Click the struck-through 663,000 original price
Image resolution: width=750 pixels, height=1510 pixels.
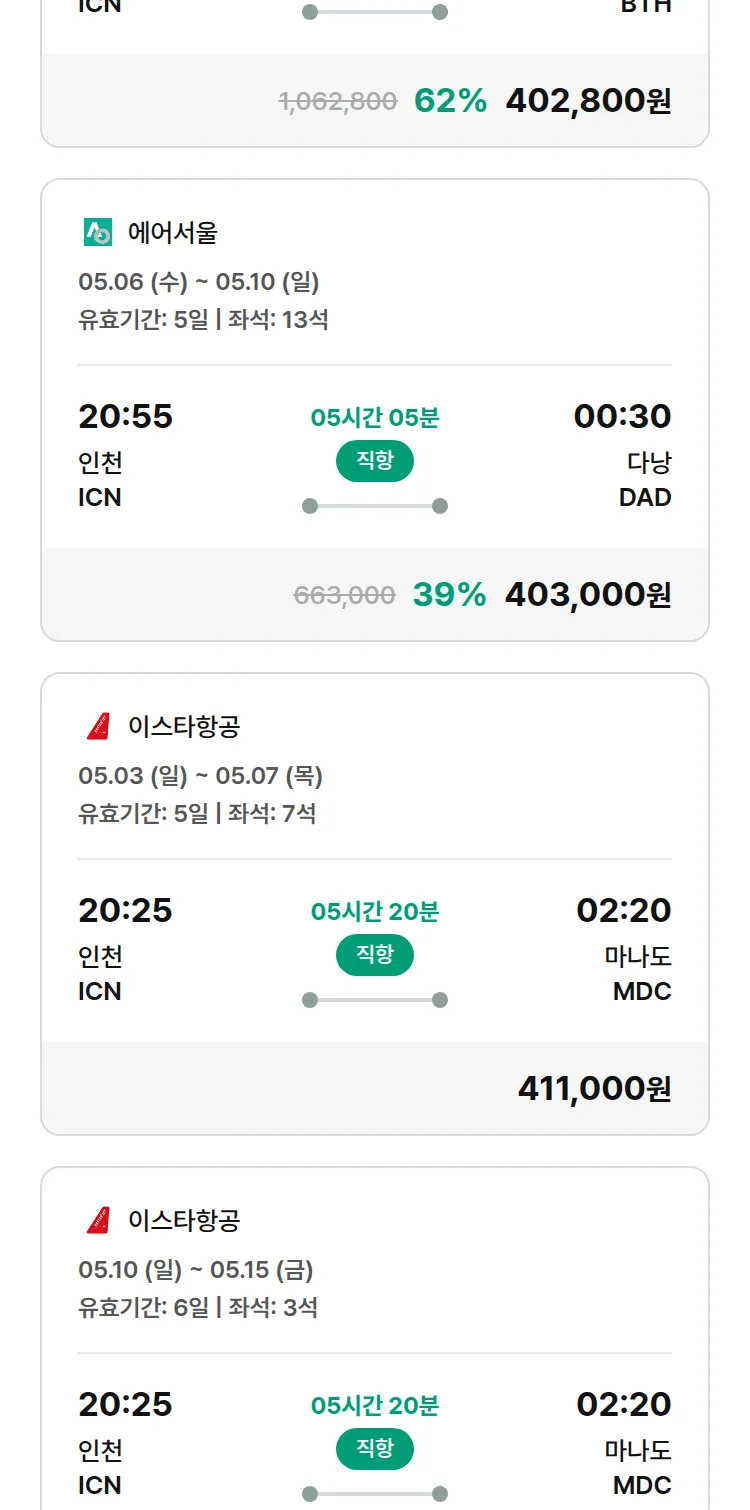tap(345, 595)
